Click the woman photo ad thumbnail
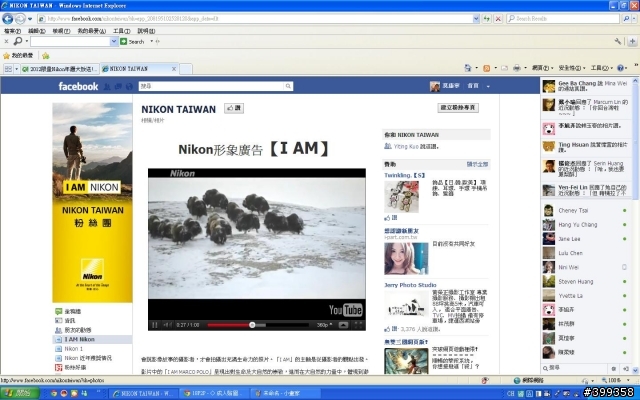The height and width of the screenshot is (400, 640). pyautogui.click(x=406, y=258)
